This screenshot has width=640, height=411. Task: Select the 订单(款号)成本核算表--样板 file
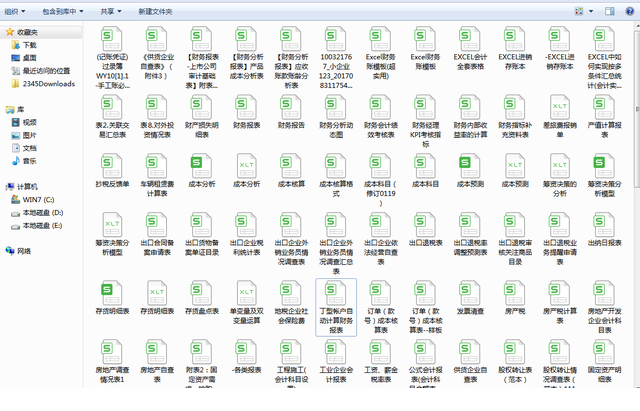[x=426, y=307]
